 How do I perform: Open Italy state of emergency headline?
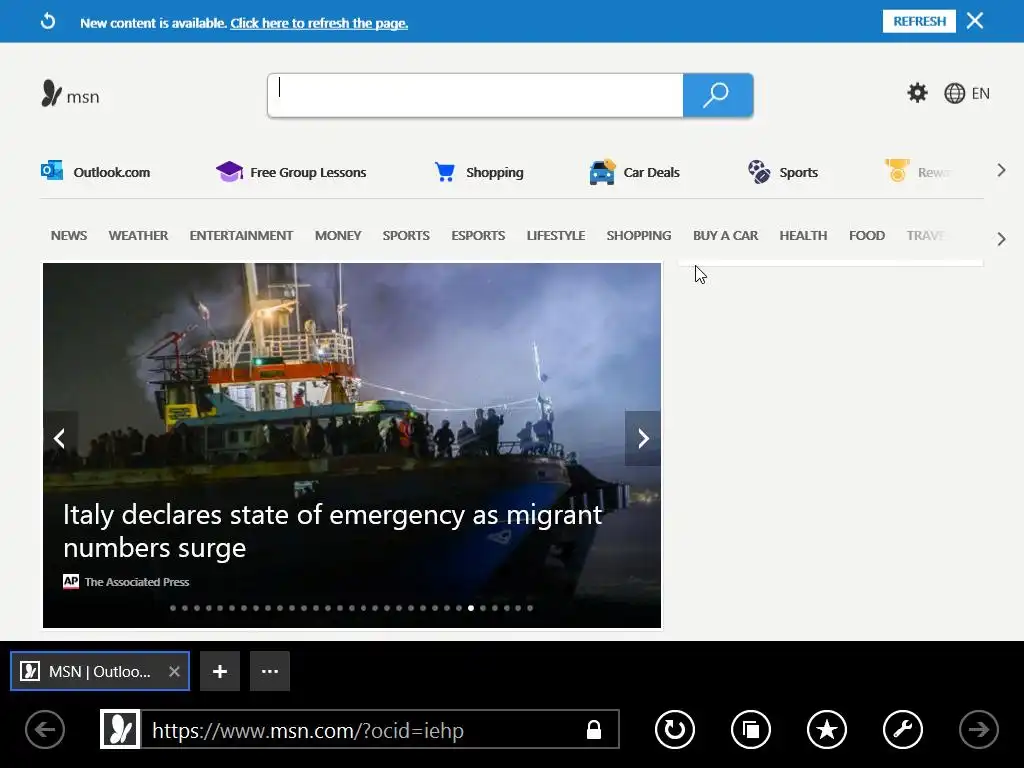click(332, 531)
